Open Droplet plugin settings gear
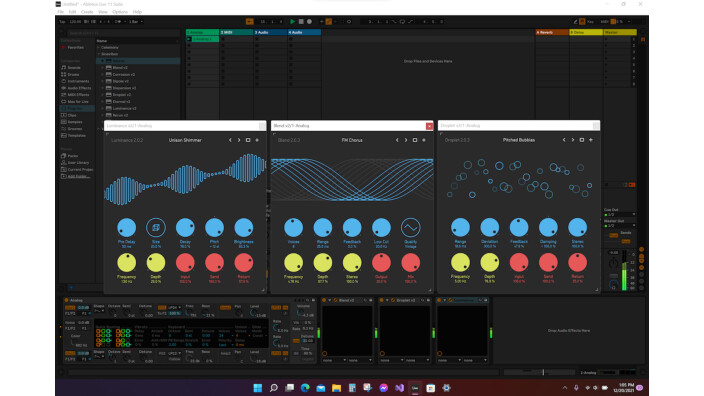704x396 pixels. tap(591, 140)
